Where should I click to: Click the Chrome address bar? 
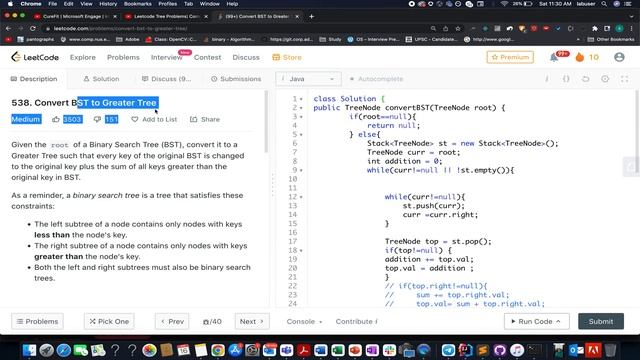click(x=237, y=29)
